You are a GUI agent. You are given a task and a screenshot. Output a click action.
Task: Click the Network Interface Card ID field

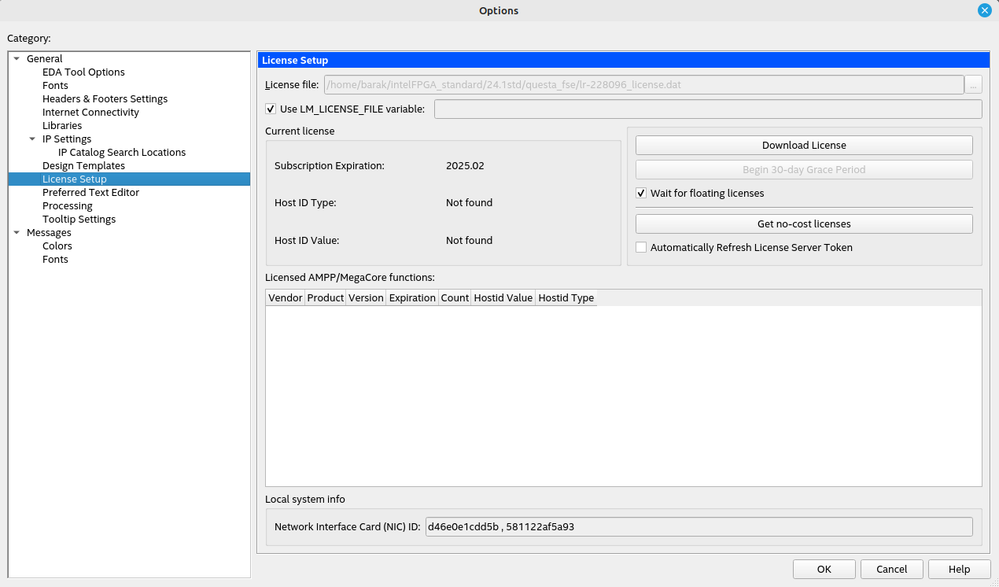(697, 526)
